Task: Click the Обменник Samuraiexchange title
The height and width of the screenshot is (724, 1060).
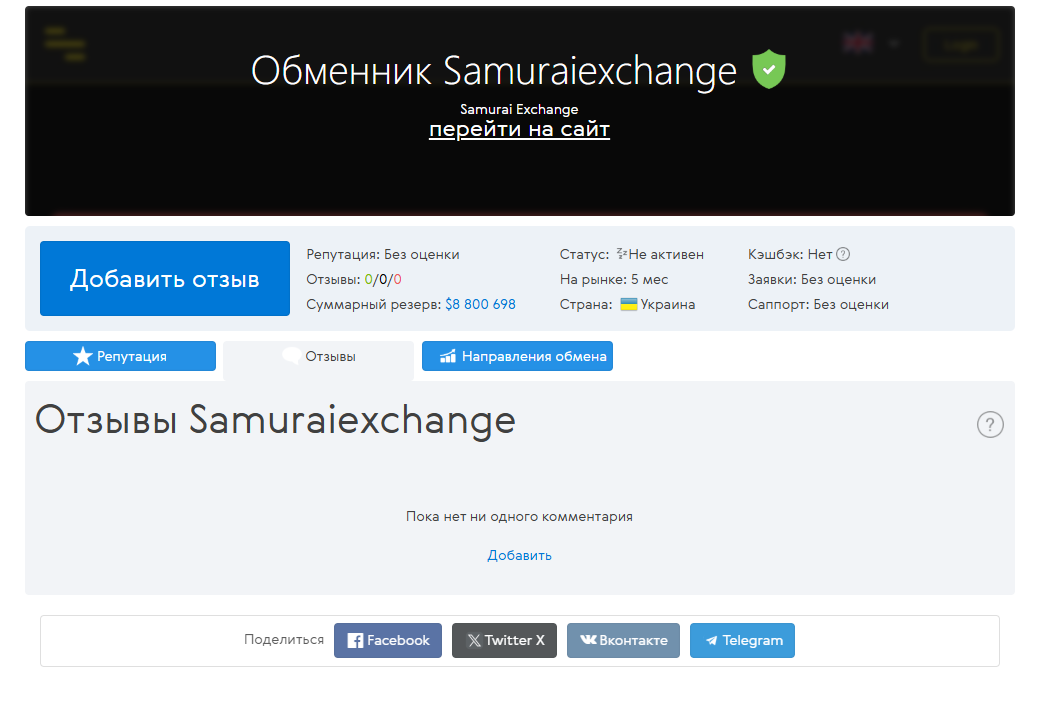Action: tap(493, 70)
